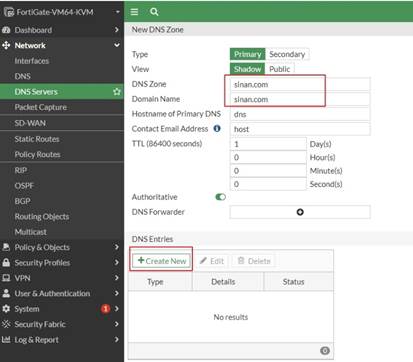Open the search magnifier icon
The width and height of the screenshot is (413, 362).
click(x=154, y=12)
